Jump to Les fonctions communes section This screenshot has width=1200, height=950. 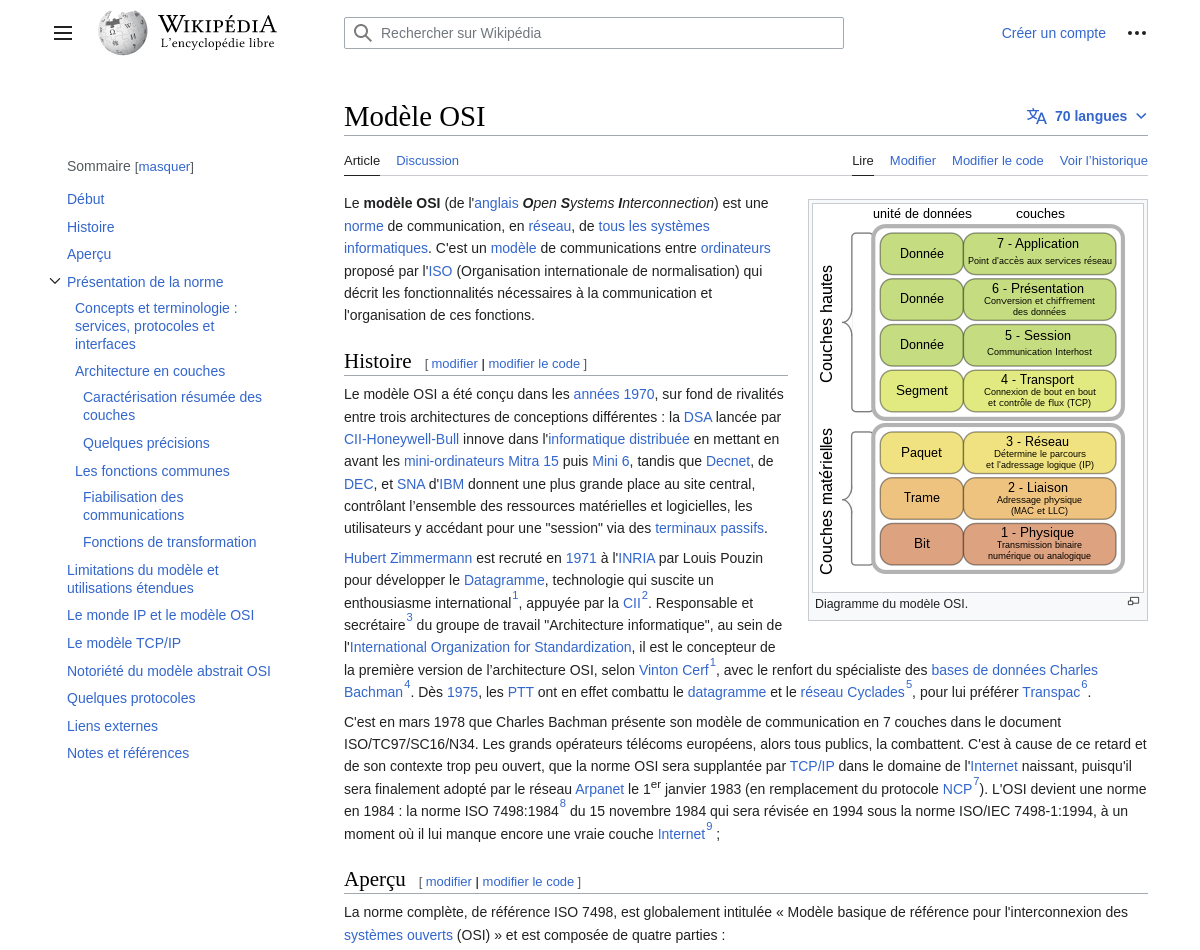(152, 471)
